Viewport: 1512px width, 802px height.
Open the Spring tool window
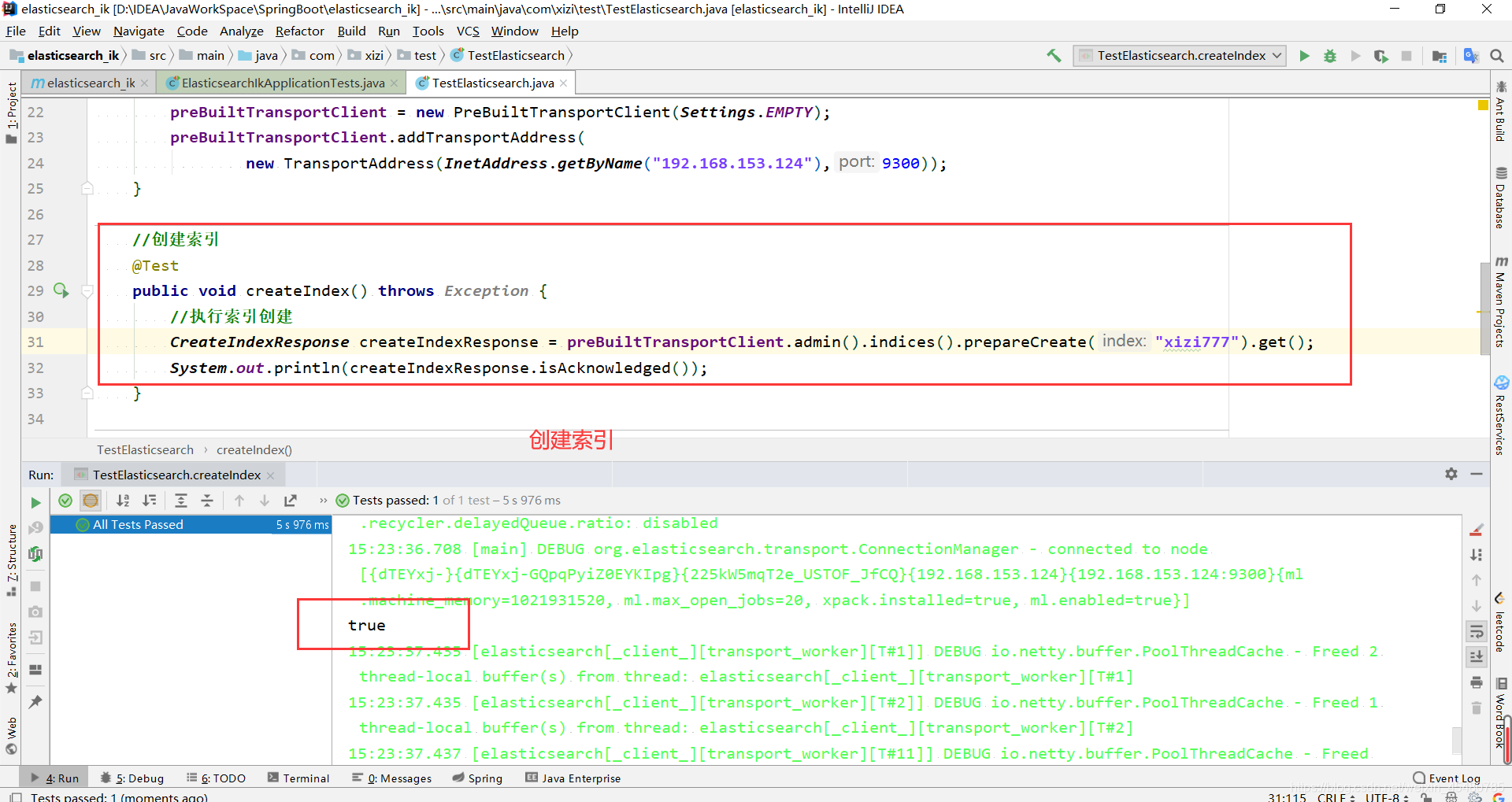pos(477,778)
